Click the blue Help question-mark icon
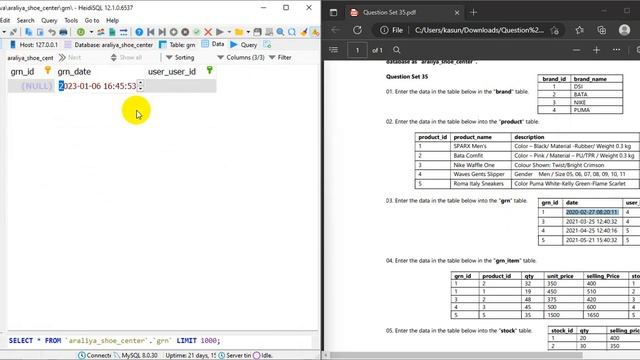Viewport: 640px width, 360px height. 139,32
